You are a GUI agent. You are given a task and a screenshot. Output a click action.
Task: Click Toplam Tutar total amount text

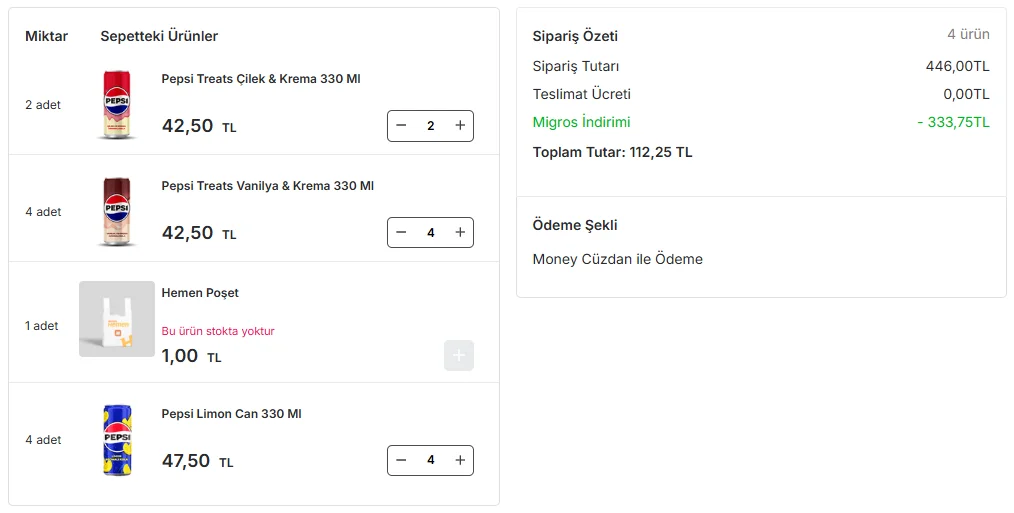[x=612, y=152]
